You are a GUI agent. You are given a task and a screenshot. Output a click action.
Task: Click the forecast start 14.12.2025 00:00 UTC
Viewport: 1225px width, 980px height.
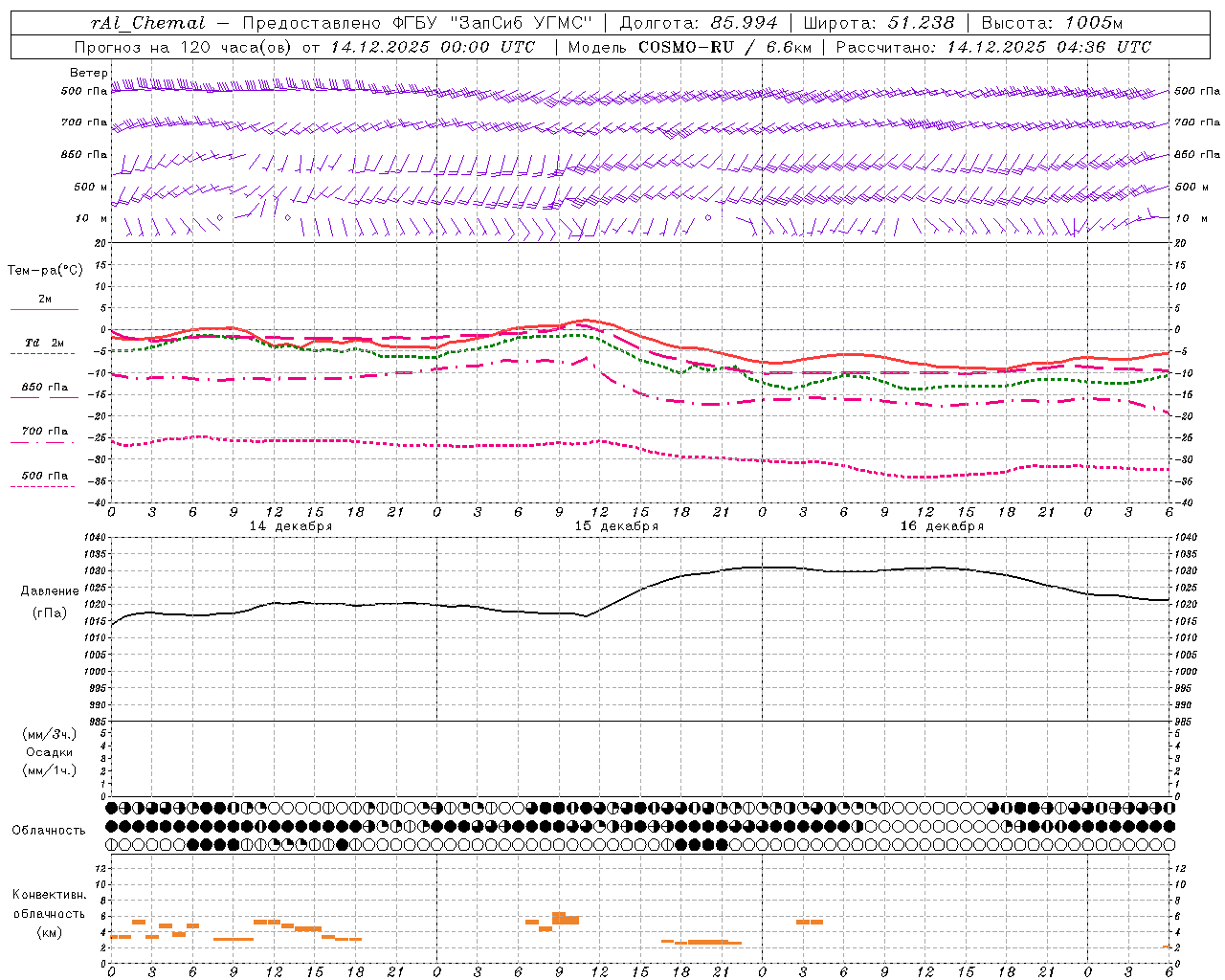[x=433, y=47]
